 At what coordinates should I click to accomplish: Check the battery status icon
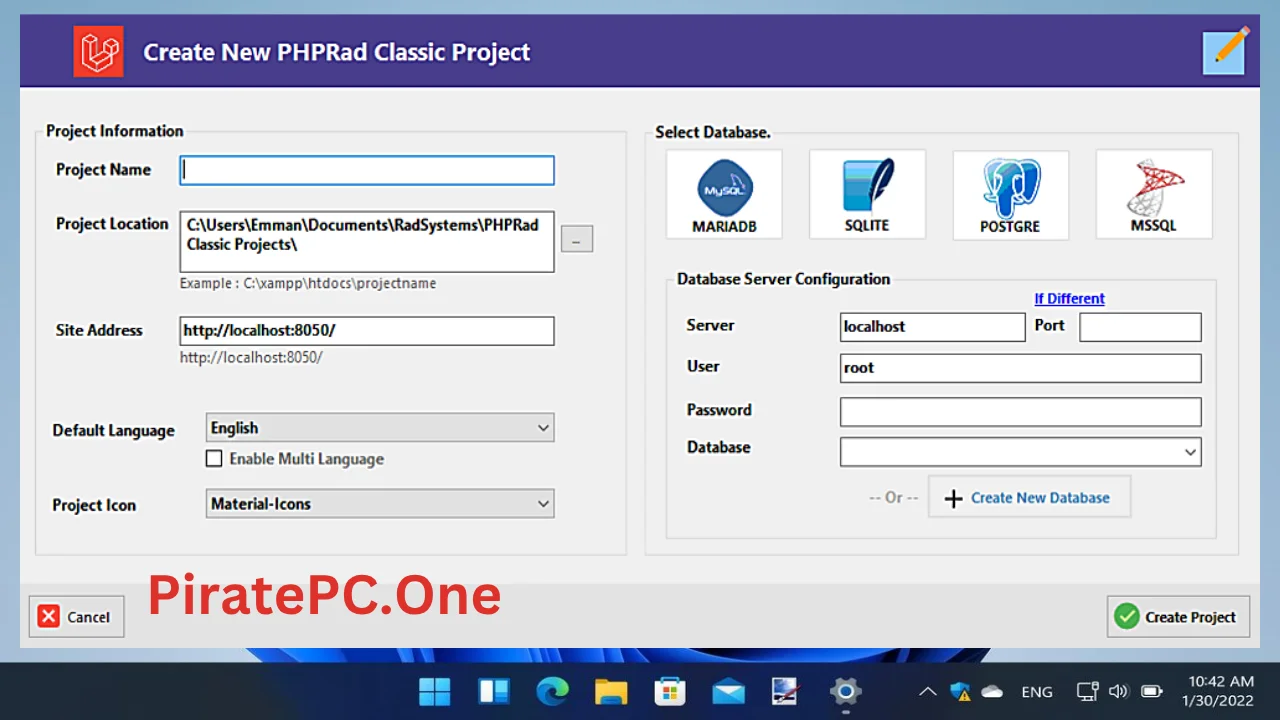coord(1152,691)
